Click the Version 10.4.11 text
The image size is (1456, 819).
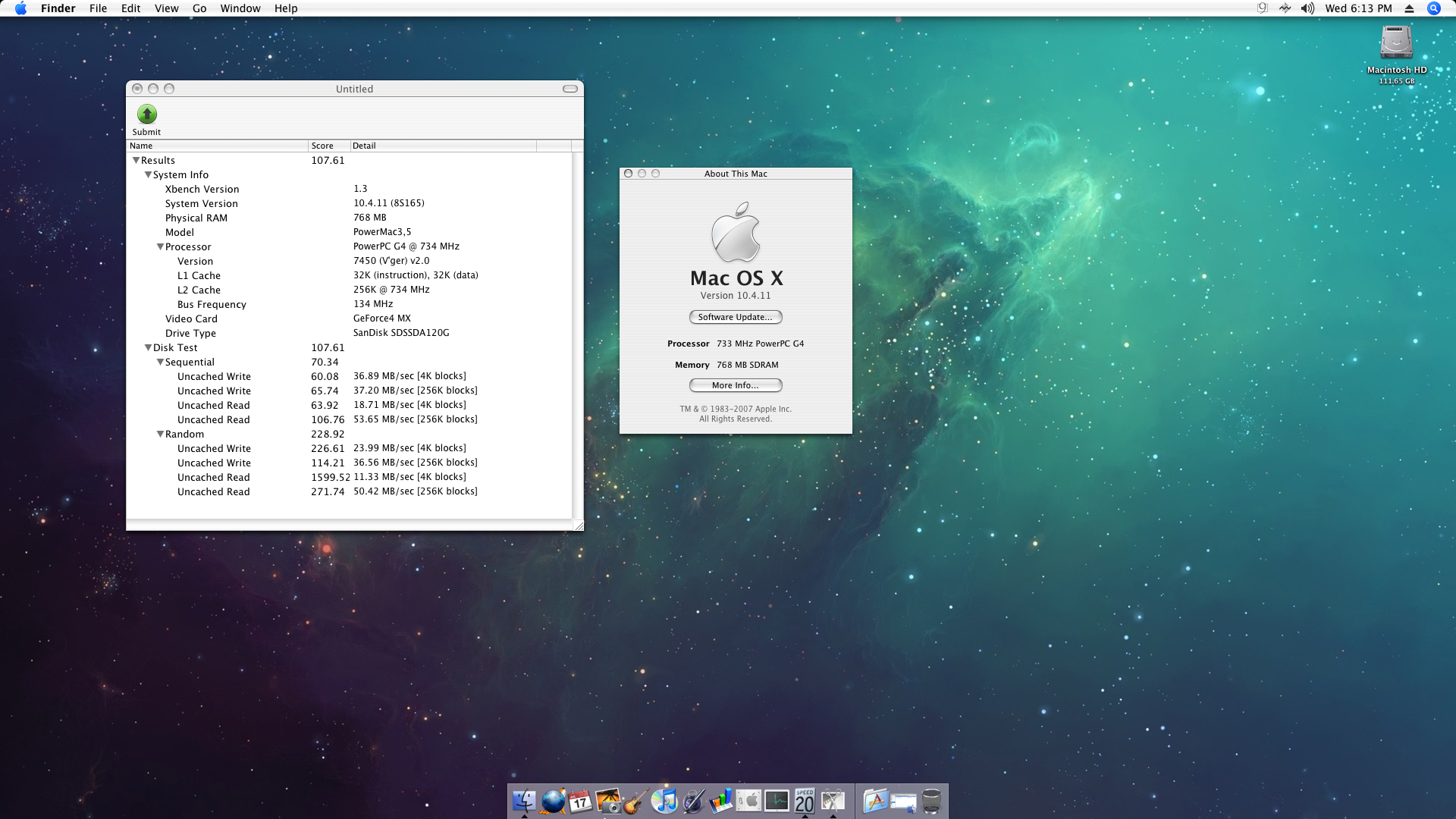(735, 296)
